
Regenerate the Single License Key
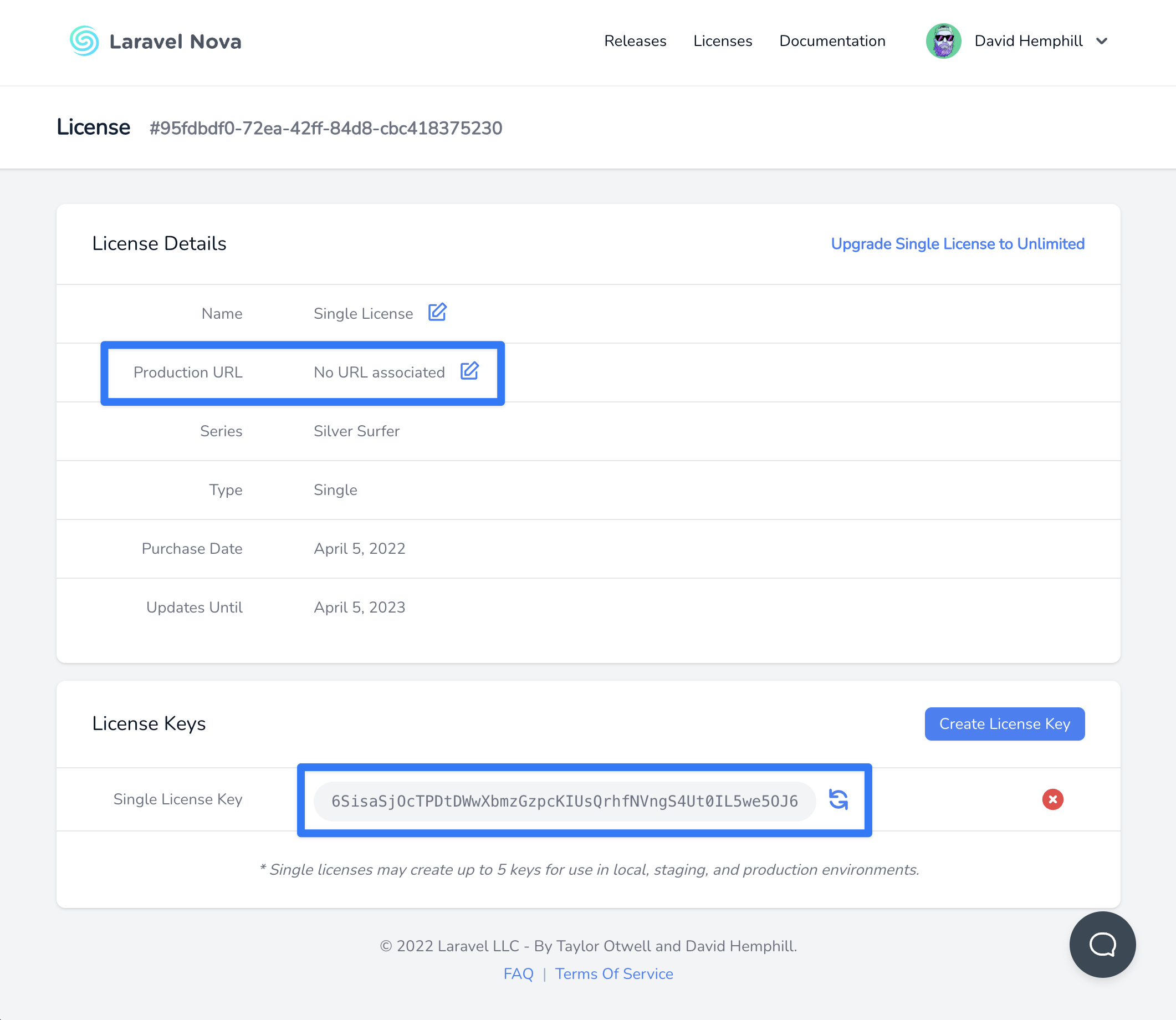click(x=838, y=800)
